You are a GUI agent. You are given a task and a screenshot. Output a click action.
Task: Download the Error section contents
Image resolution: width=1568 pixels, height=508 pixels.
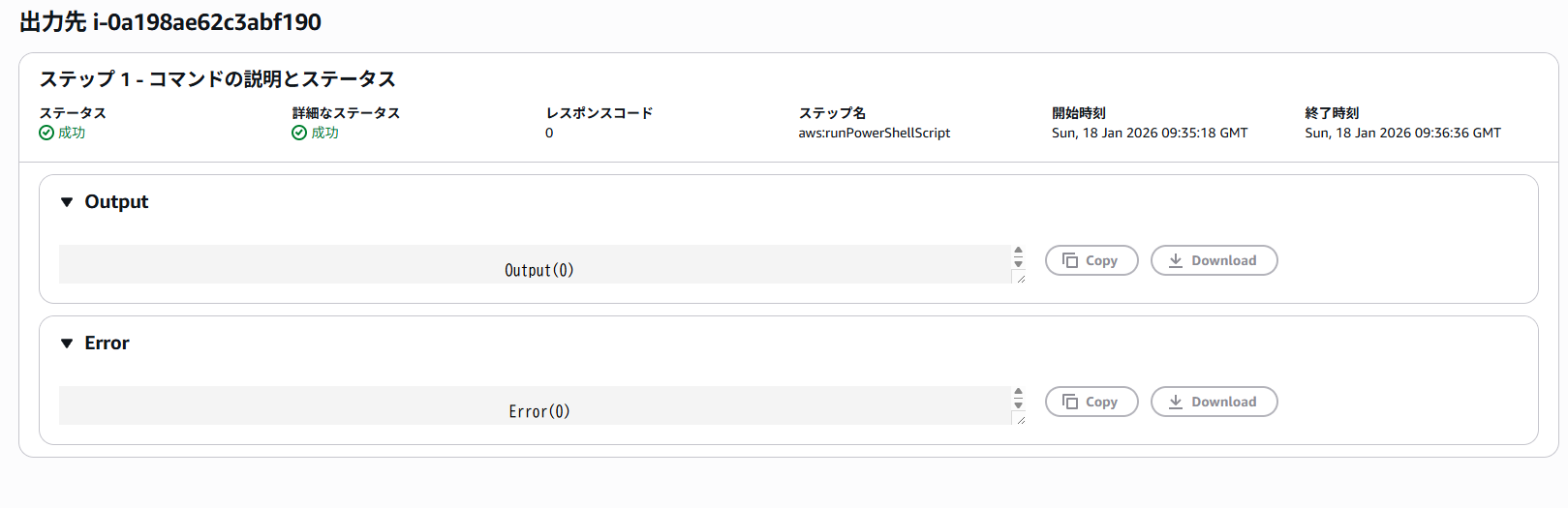click(x=1214, y=402)
